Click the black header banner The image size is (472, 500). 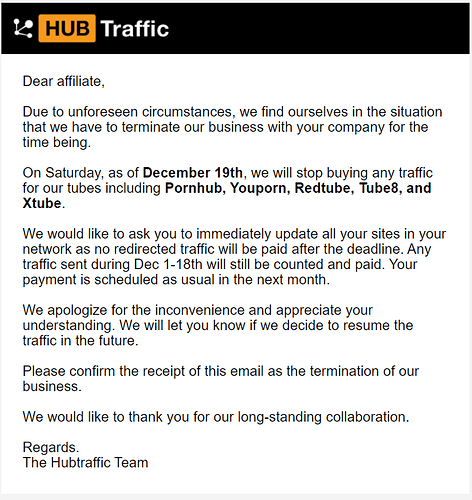click(235, 28)
